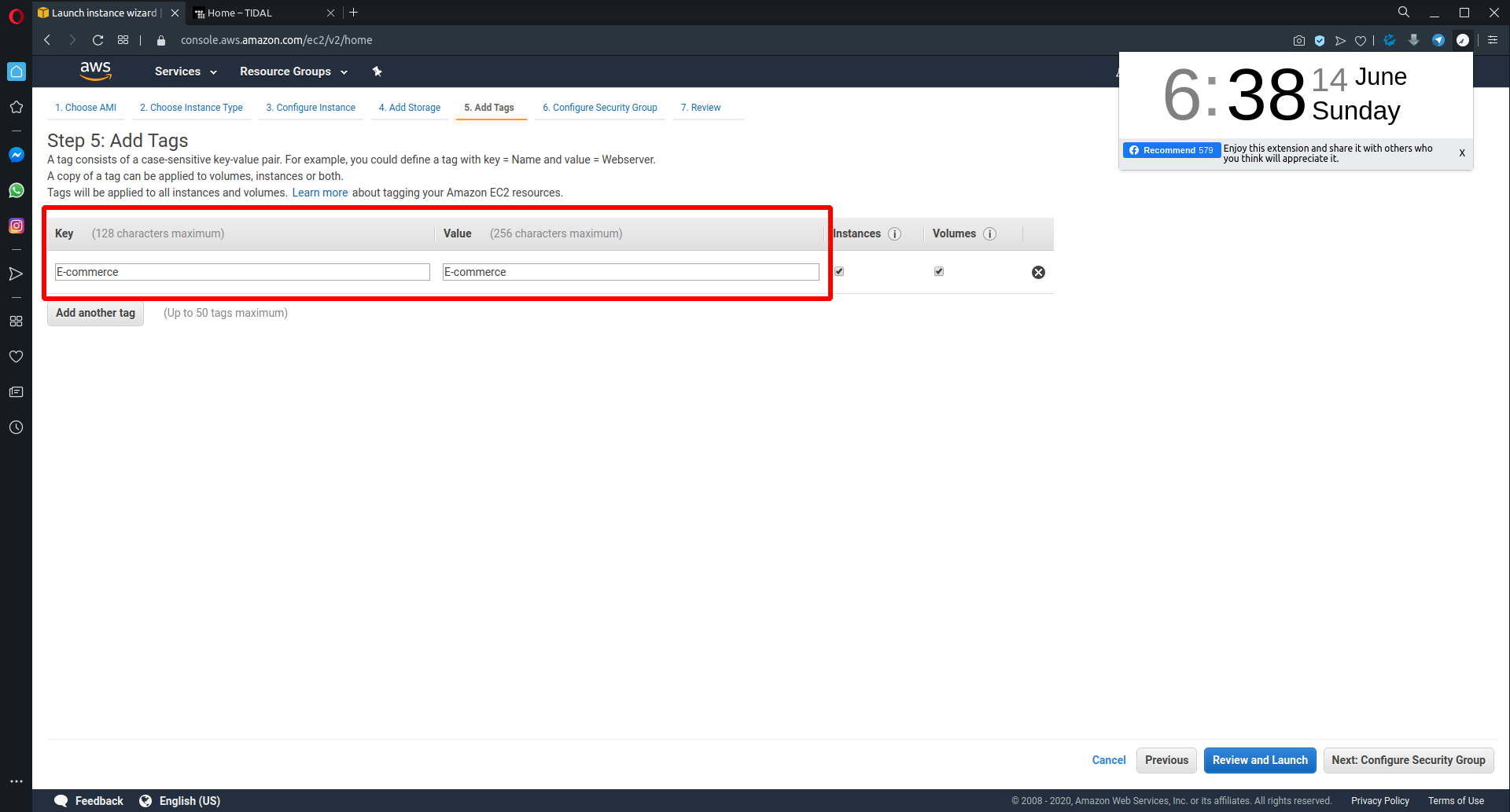The height and width of the screenshot is (812, 1510).
Task: Click the browser address bar URL
Action: point(277,40)
